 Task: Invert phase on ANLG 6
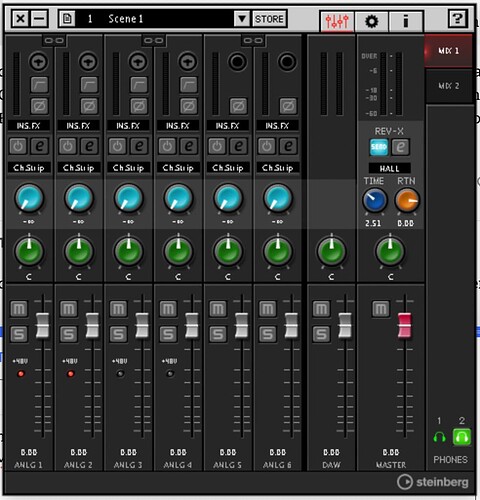(288, 106)
